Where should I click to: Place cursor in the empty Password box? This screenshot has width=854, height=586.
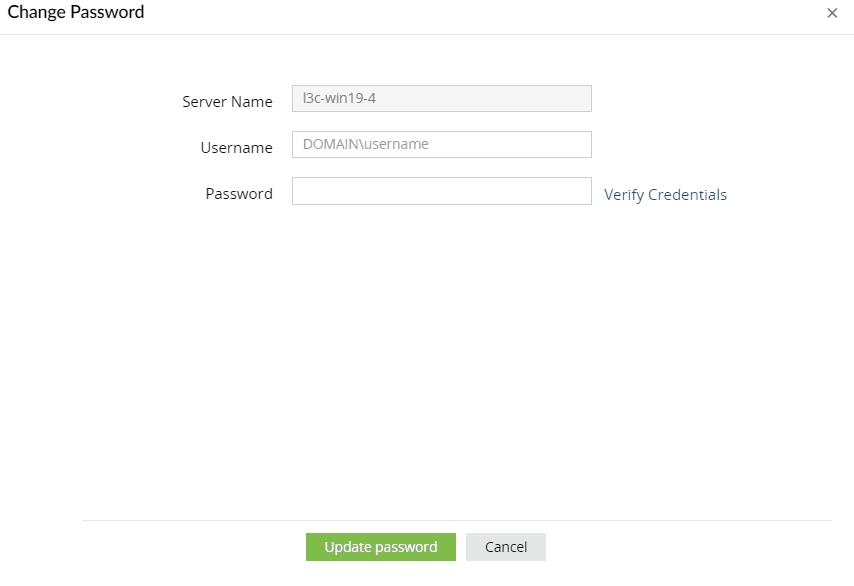441,191
